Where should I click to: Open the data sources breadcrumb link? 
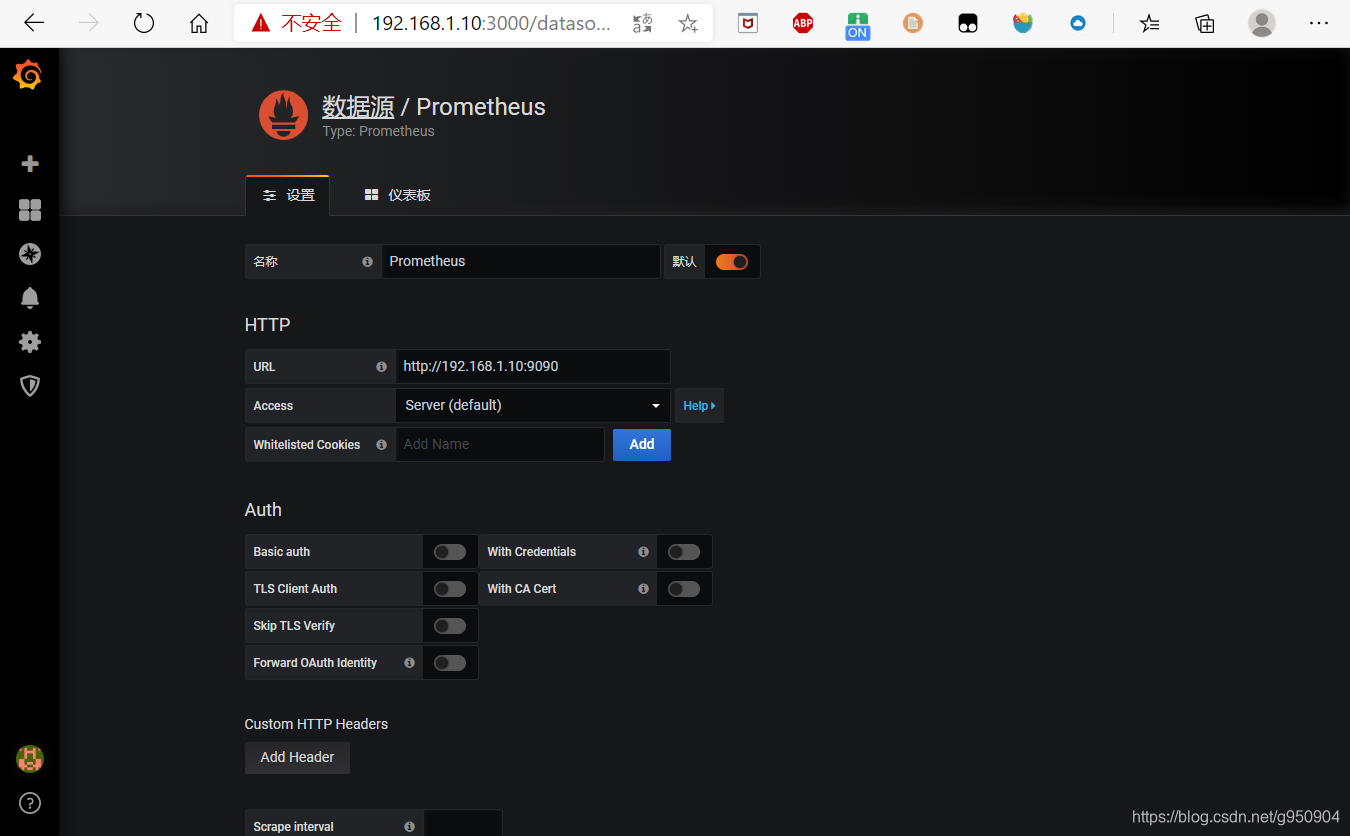coord(358,107)
